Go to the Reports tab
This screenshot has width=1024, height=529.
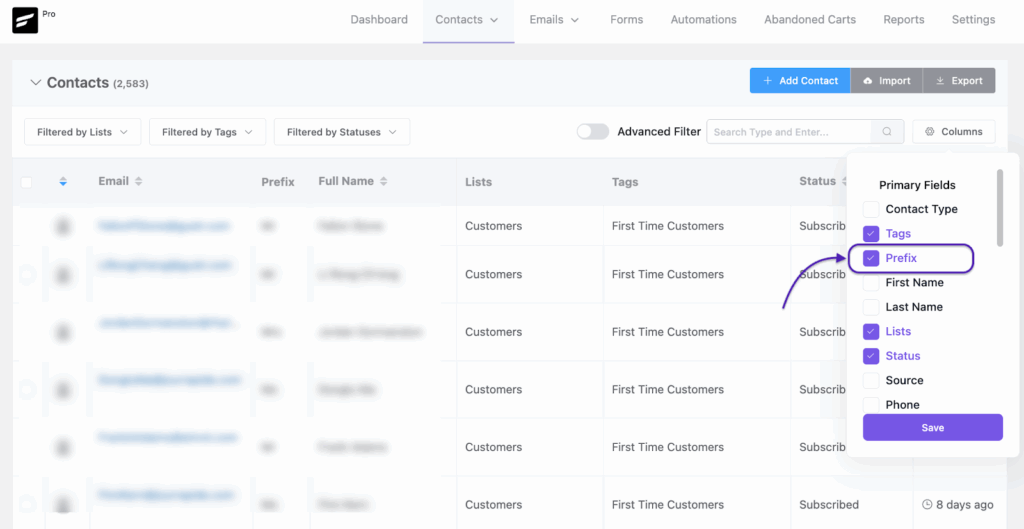coord(903,20)
